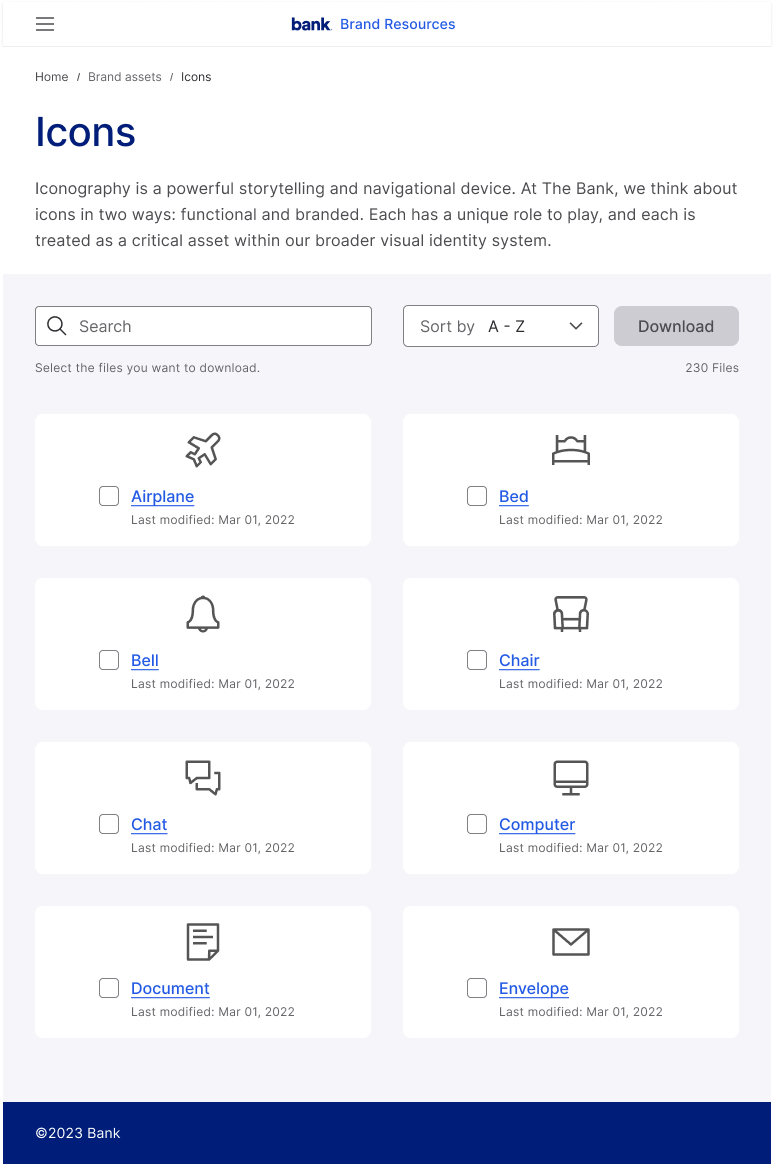774x1164 pixels.
Task: Click the Airplane icon image
Action: [203, 449]
